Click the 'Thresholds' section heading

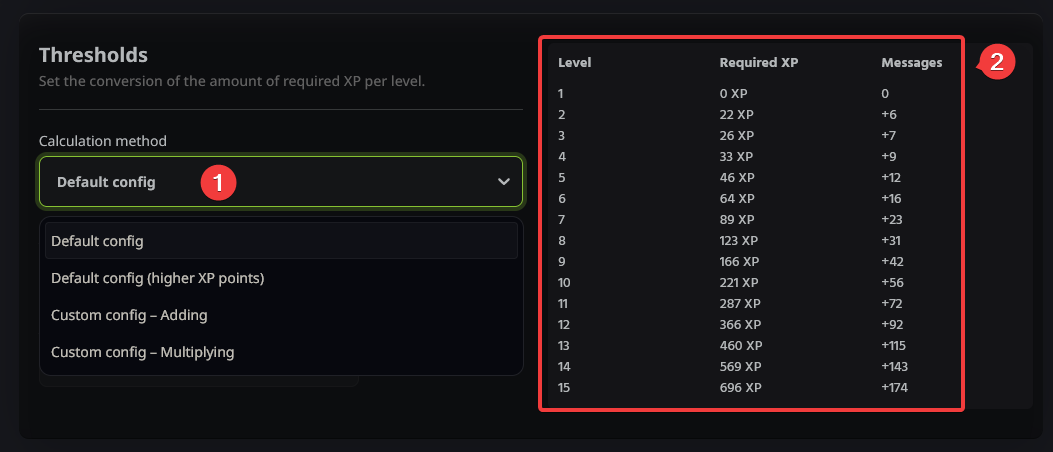(93, 54)
